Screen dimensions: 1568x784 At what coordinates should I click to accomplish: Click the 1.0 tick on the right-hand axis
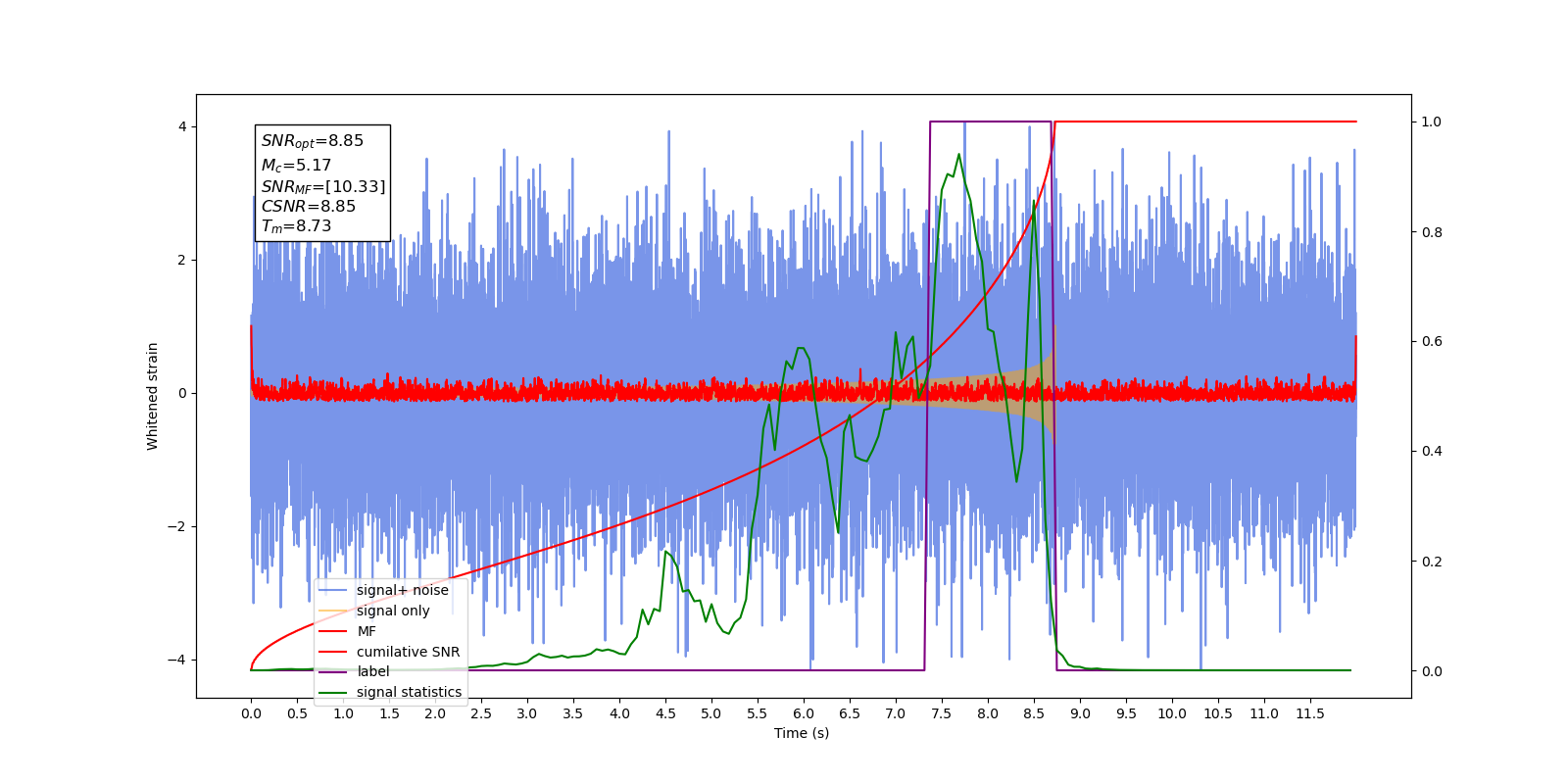pyautogui.click(x=1432, y=122)
